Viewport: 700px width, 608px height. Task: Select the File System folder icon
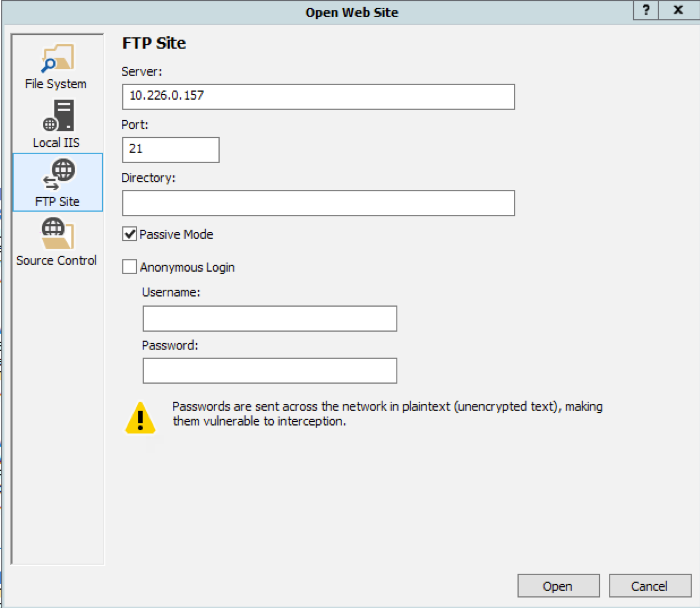(x=56, y=60)
